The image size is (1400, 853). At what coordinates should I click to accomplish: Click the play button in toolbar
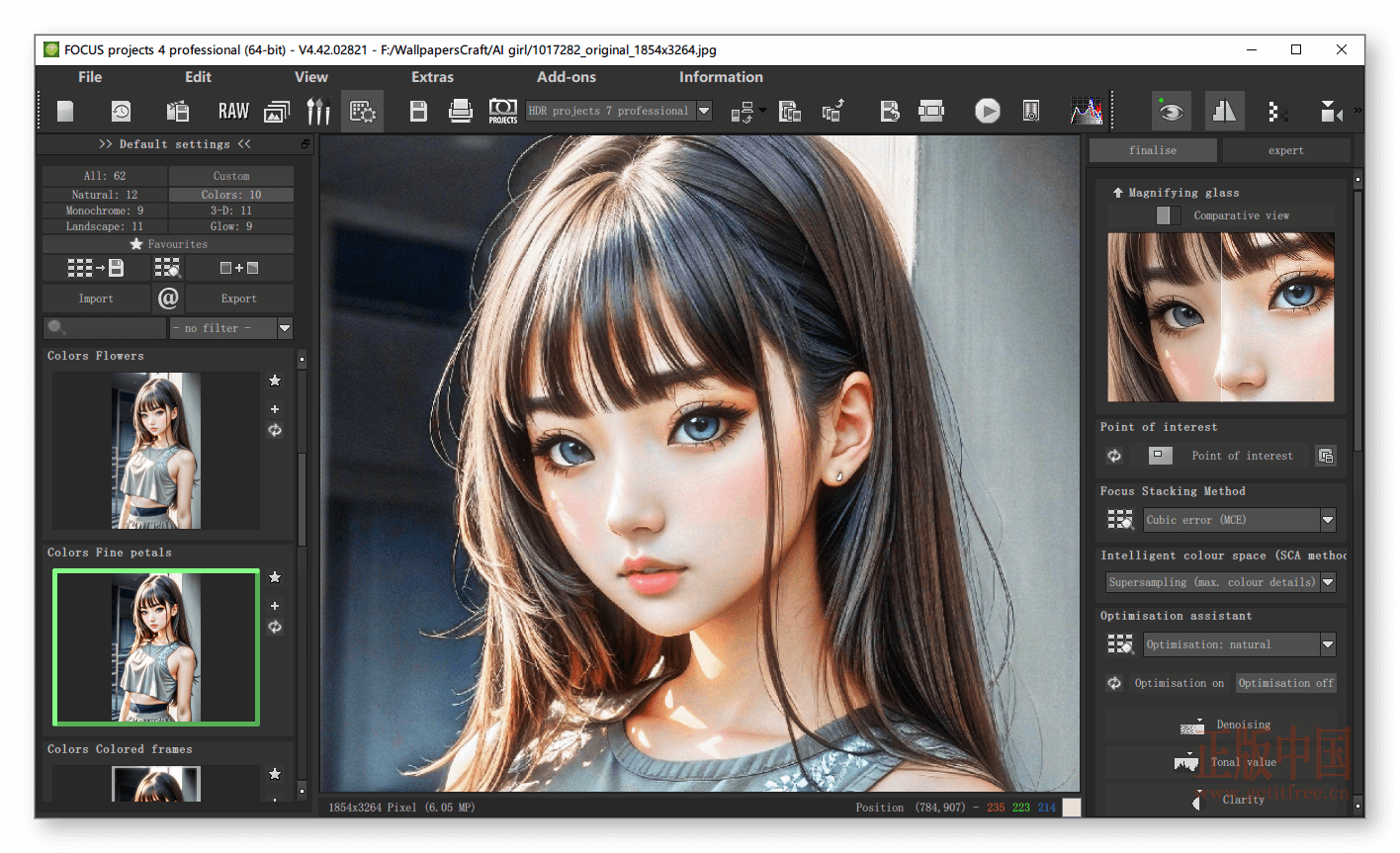coord(987,111)
